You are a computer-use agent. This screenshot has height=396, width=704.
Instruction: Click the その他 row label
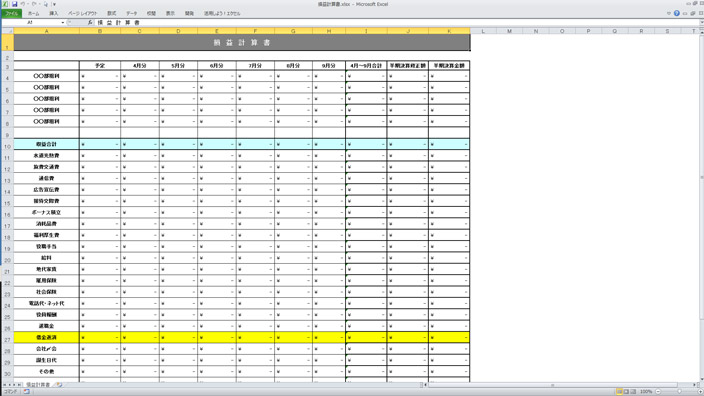pyautogui.click(x=46, y=372)
